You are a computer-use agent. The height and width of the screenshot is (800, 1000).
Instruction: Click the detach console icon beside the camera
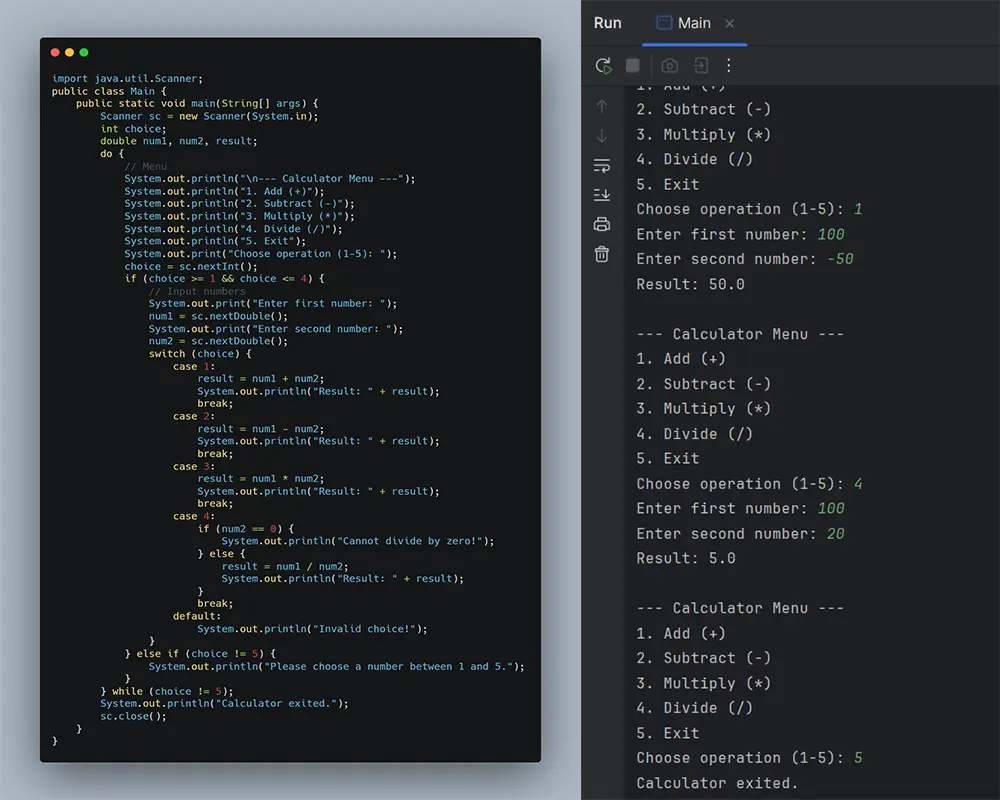coord(700,65)
